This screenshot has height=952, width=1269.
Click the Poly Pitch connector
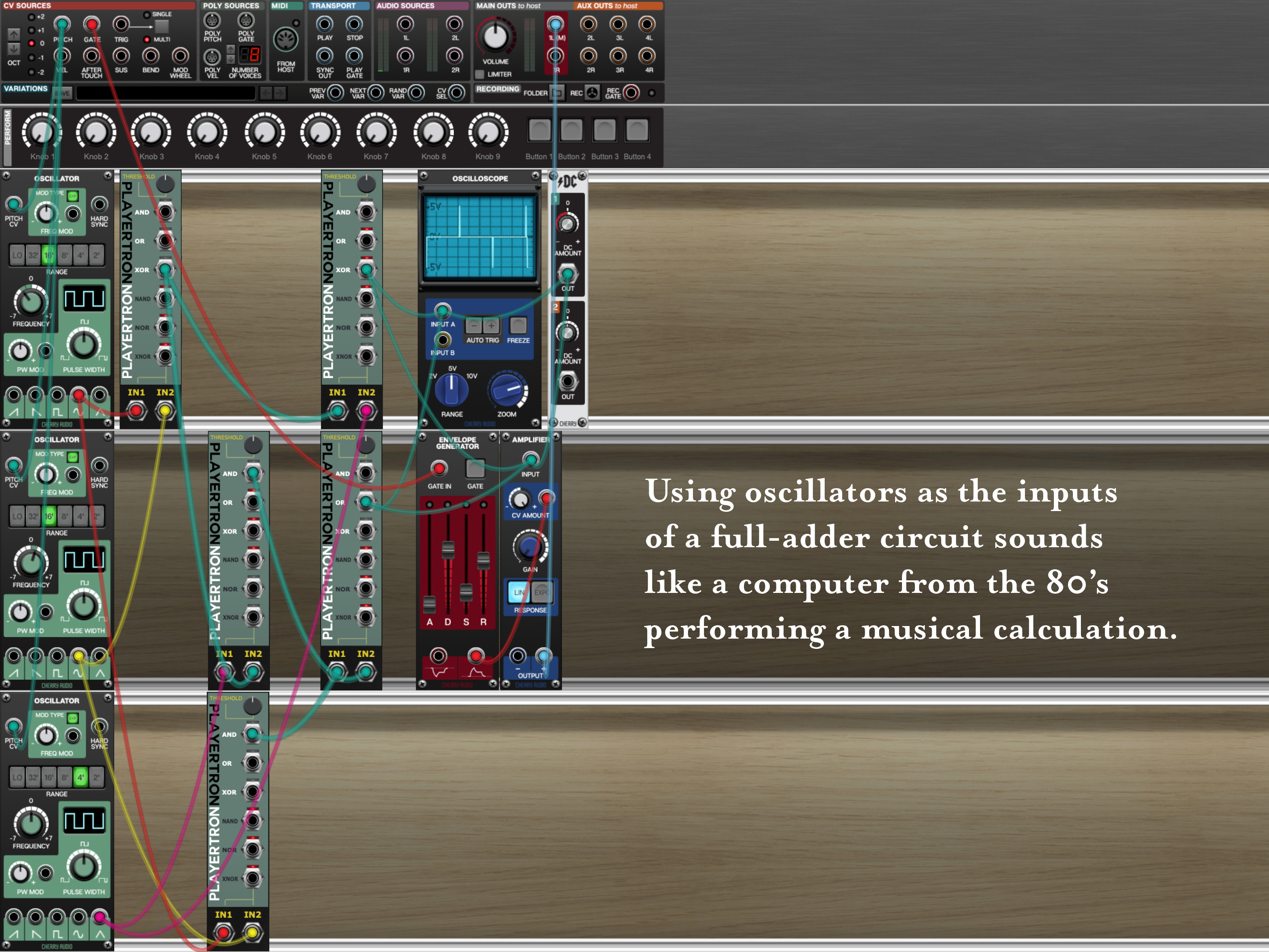(212, 20)
